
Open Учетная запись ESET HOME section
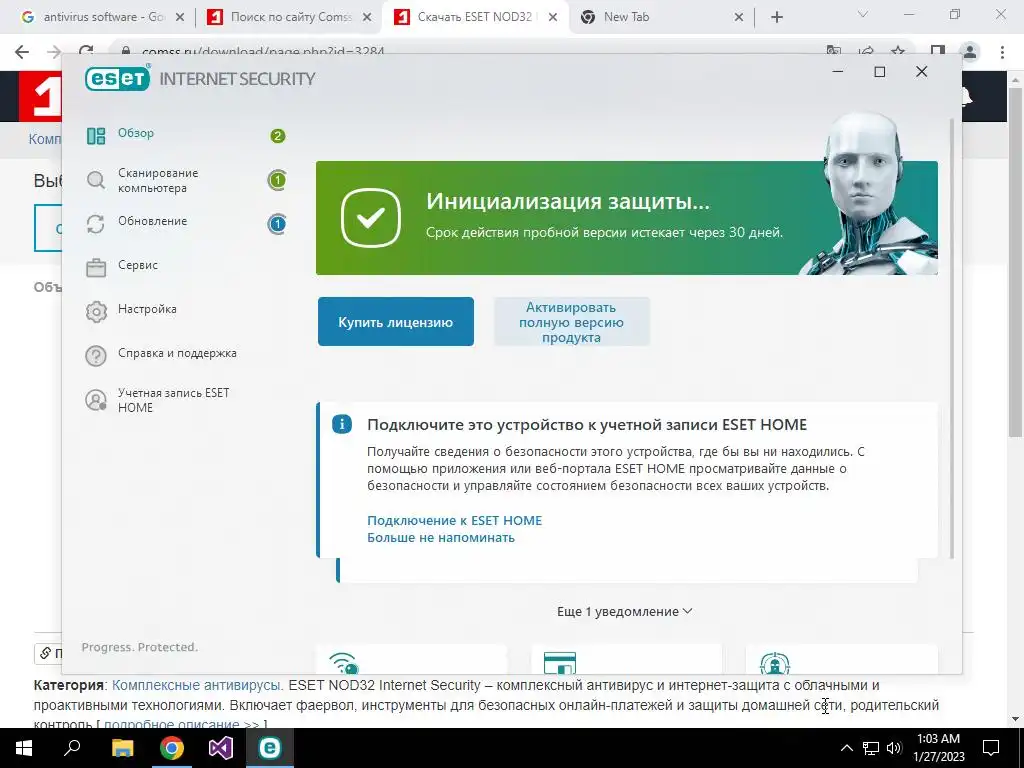[174, 400]
